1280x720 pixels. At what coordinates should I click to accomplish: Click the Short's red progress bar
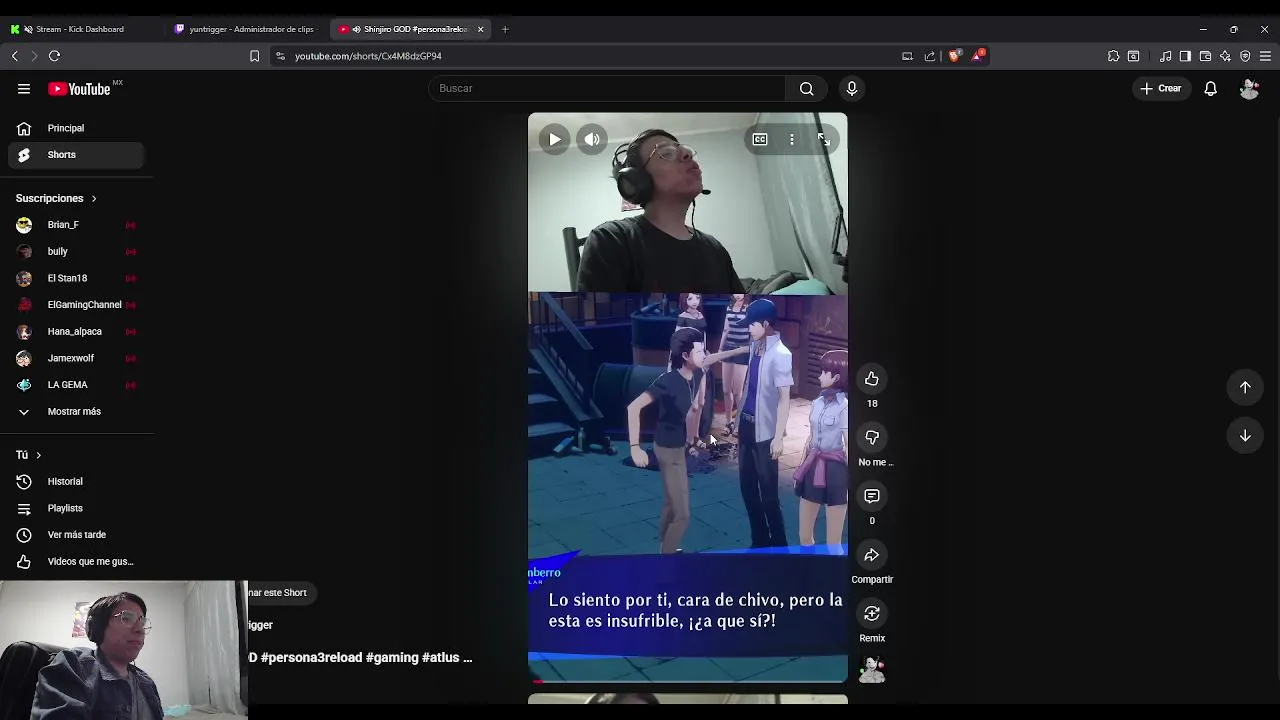click(688, 682)
